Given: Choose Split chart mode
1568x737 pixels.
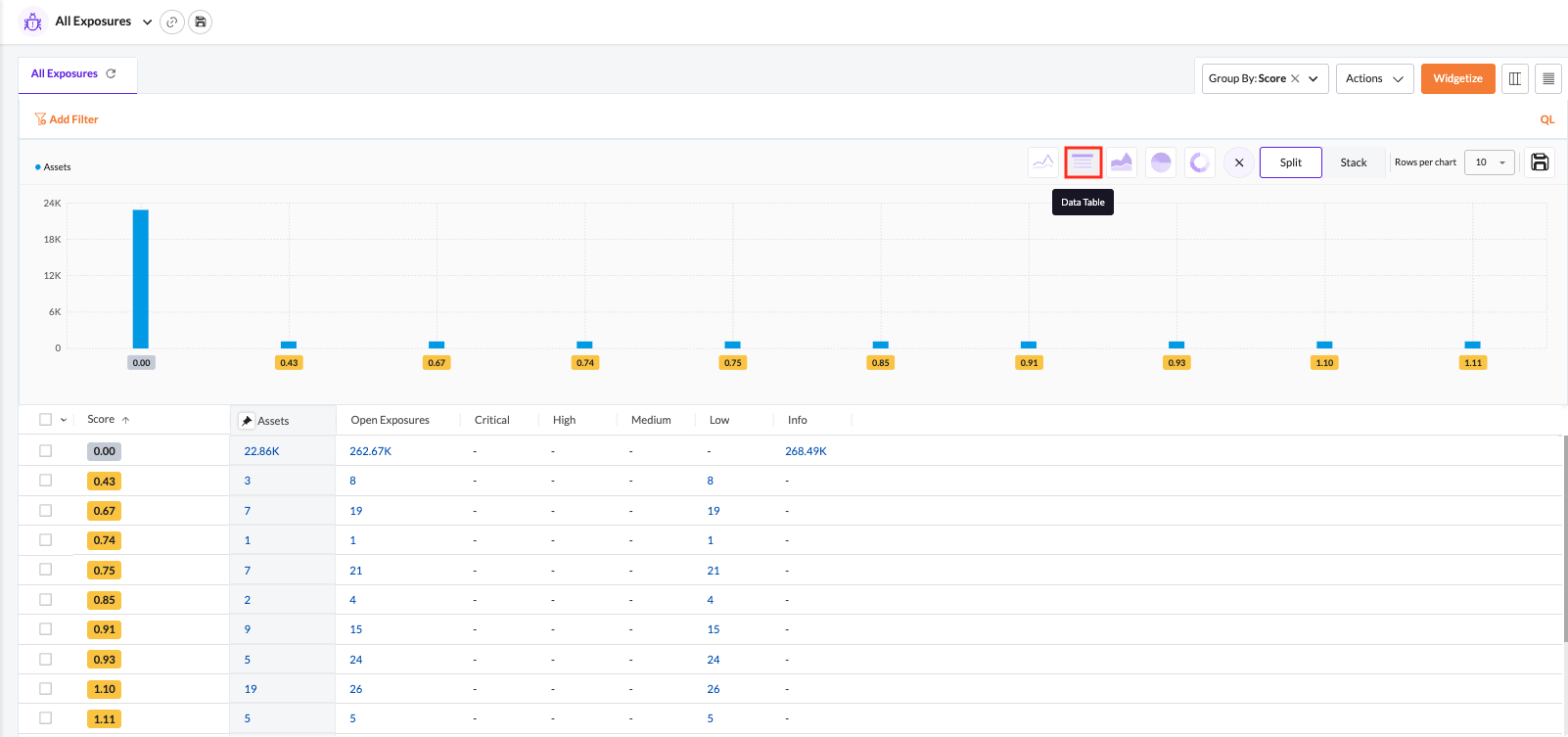Looking at the screenshot, I should (1291, 162).
